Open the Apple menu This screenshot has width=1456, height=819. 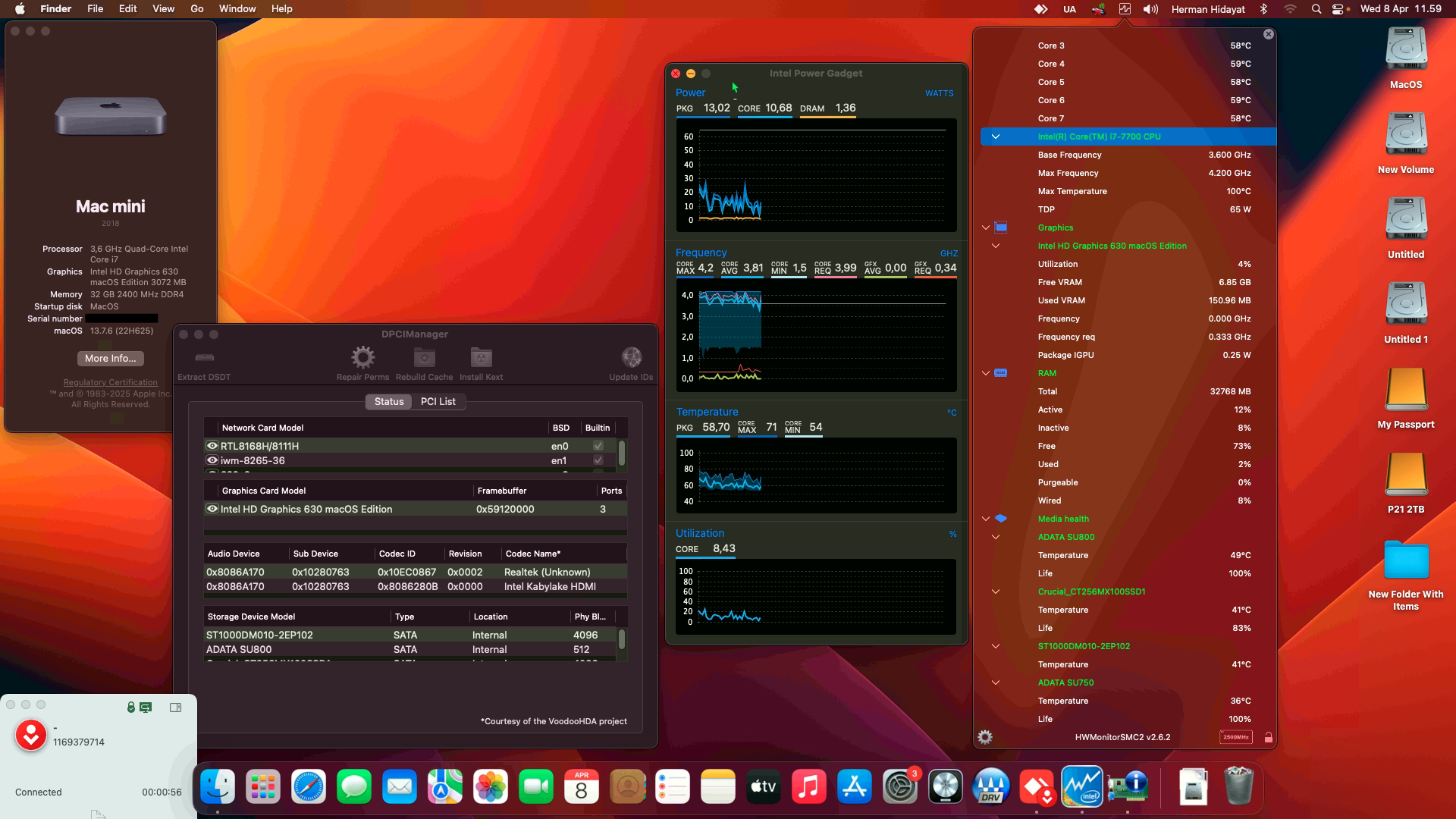pyautogui.click(x=20, y=8)
